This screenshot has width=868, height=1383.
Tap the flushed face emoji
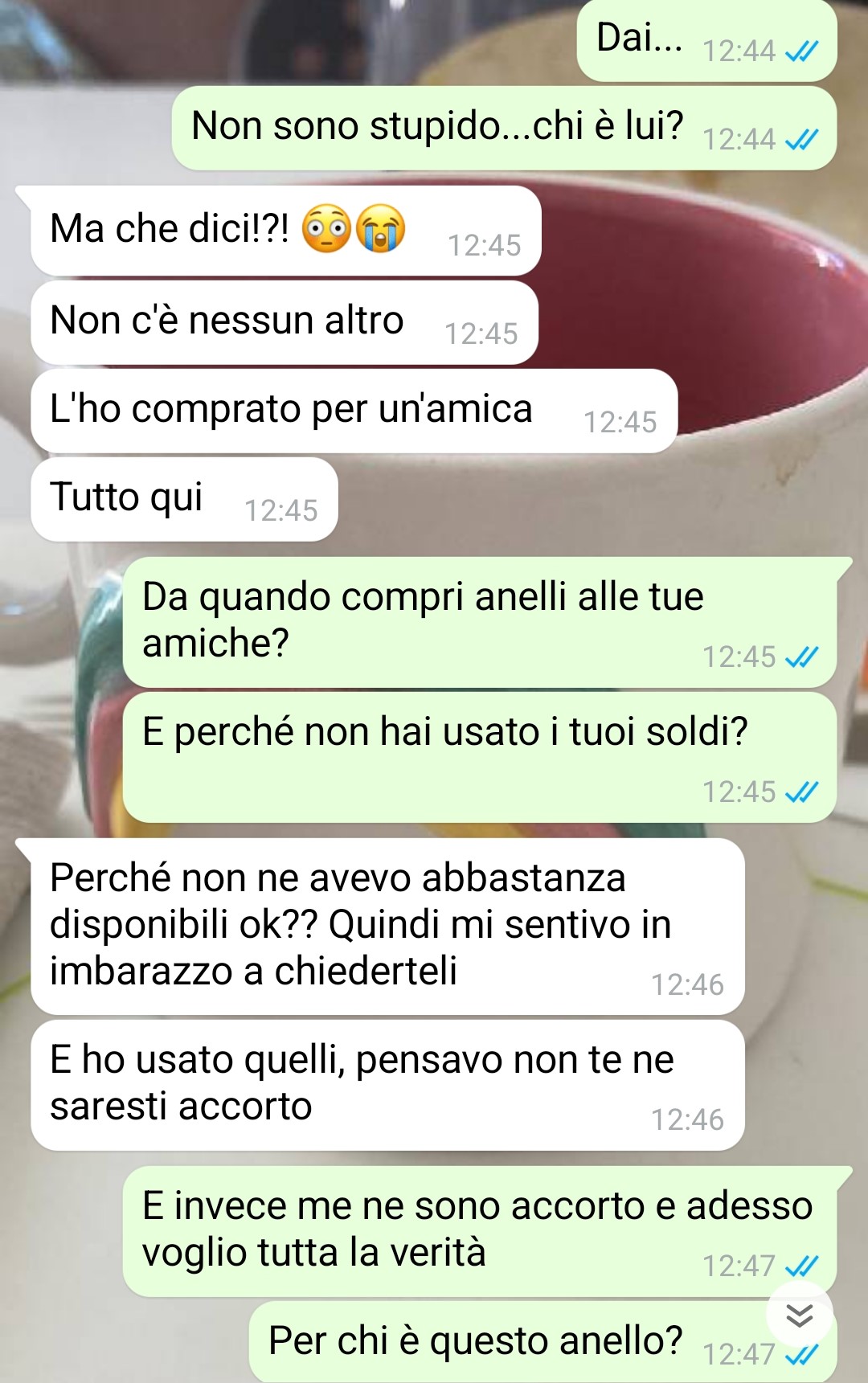click(x=326, y=229)
